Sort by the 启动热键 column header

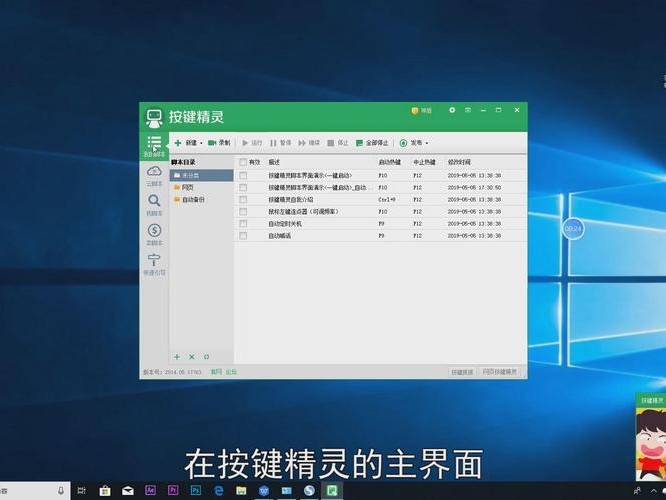[390, 162]
